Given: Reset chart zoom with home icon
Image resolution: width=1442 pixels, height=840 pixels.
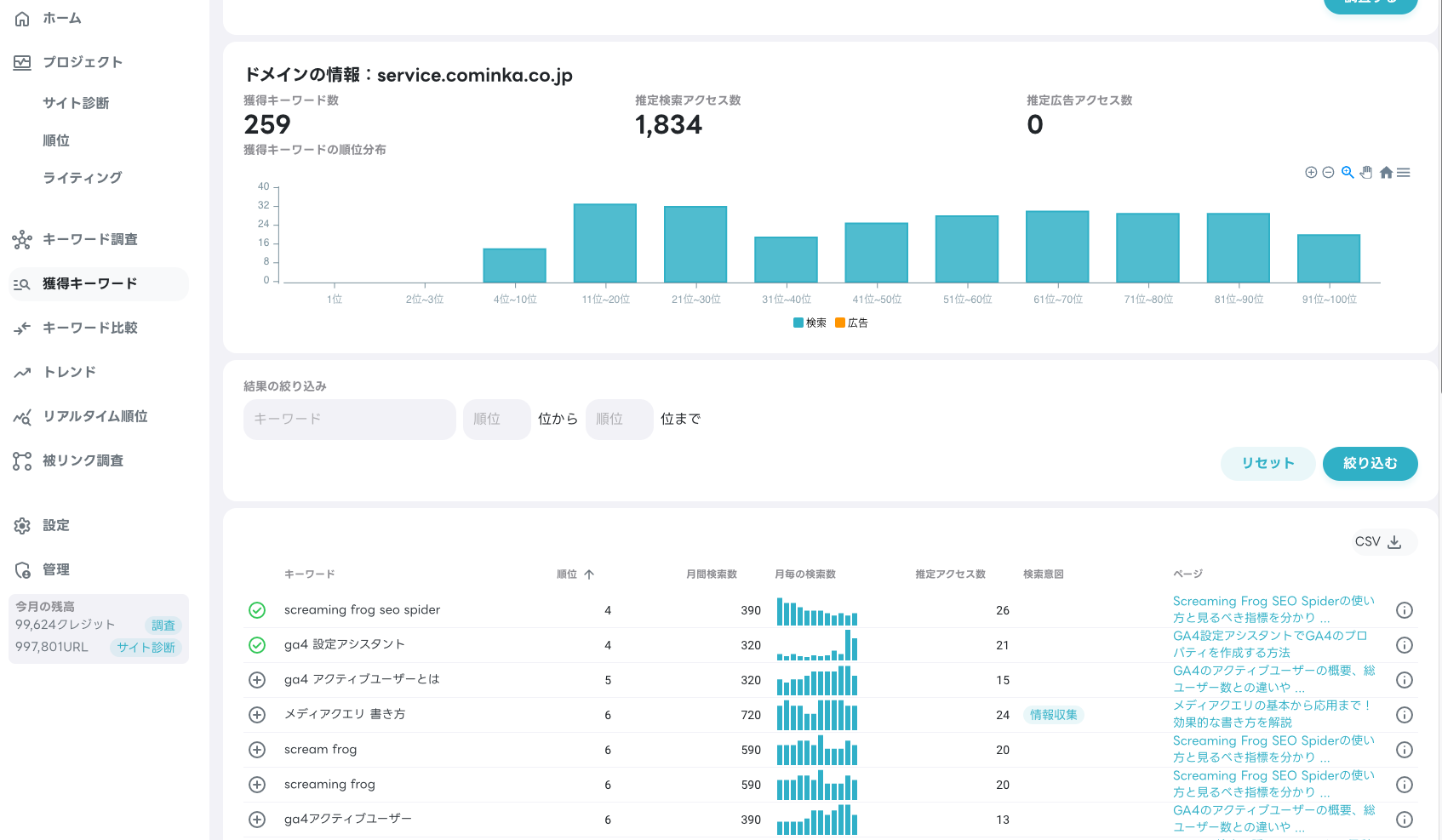Looking at the screenshot, I should point(1386,173).
